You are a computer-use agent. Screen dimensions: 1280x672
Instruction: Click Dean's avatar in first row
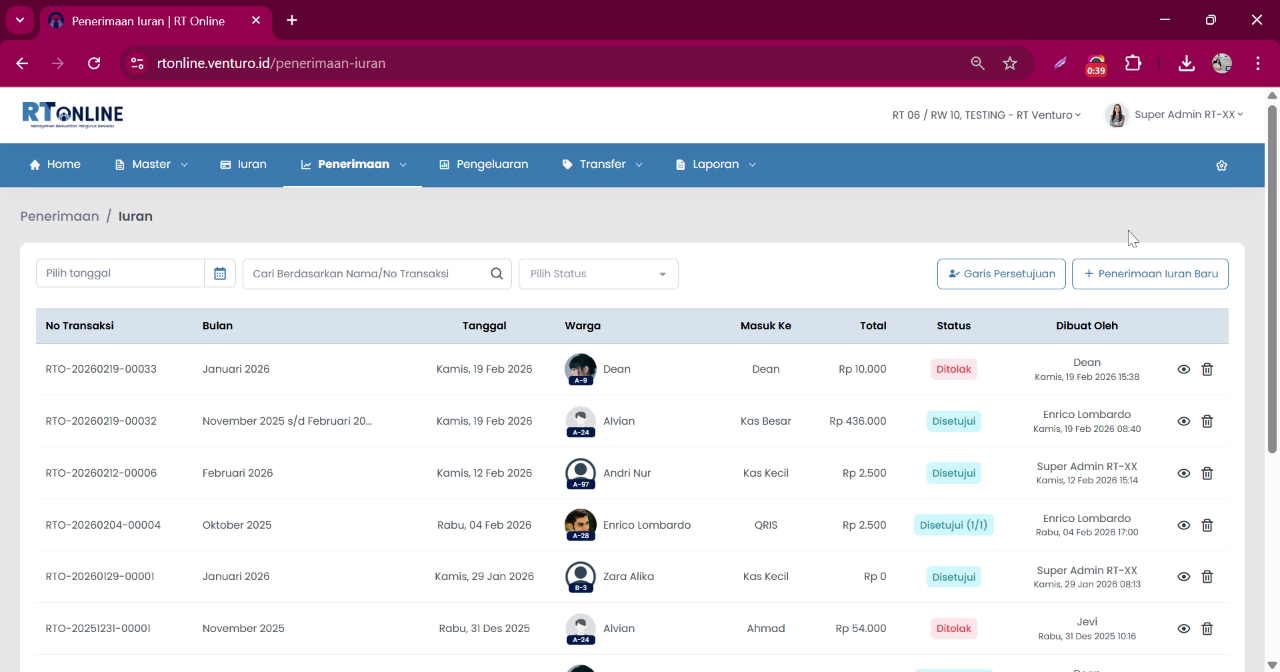click(x=580, y=369)
